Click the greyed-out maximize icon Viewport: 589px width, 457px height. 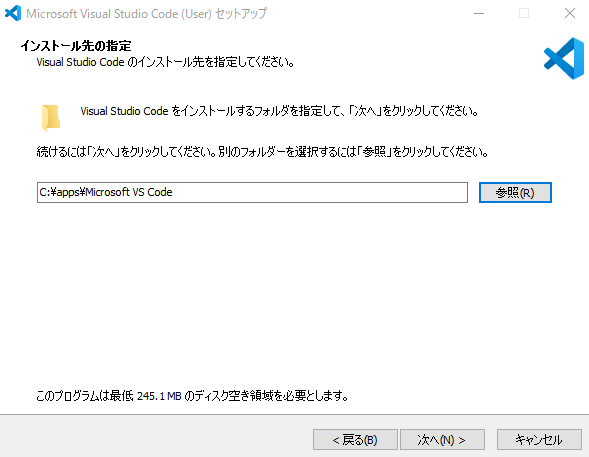pos(524,14)
